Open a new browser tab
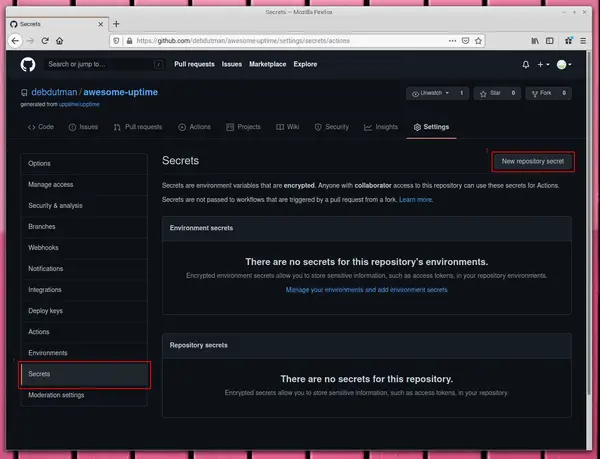This screenshot has height=459, width=600. point(116,23)
